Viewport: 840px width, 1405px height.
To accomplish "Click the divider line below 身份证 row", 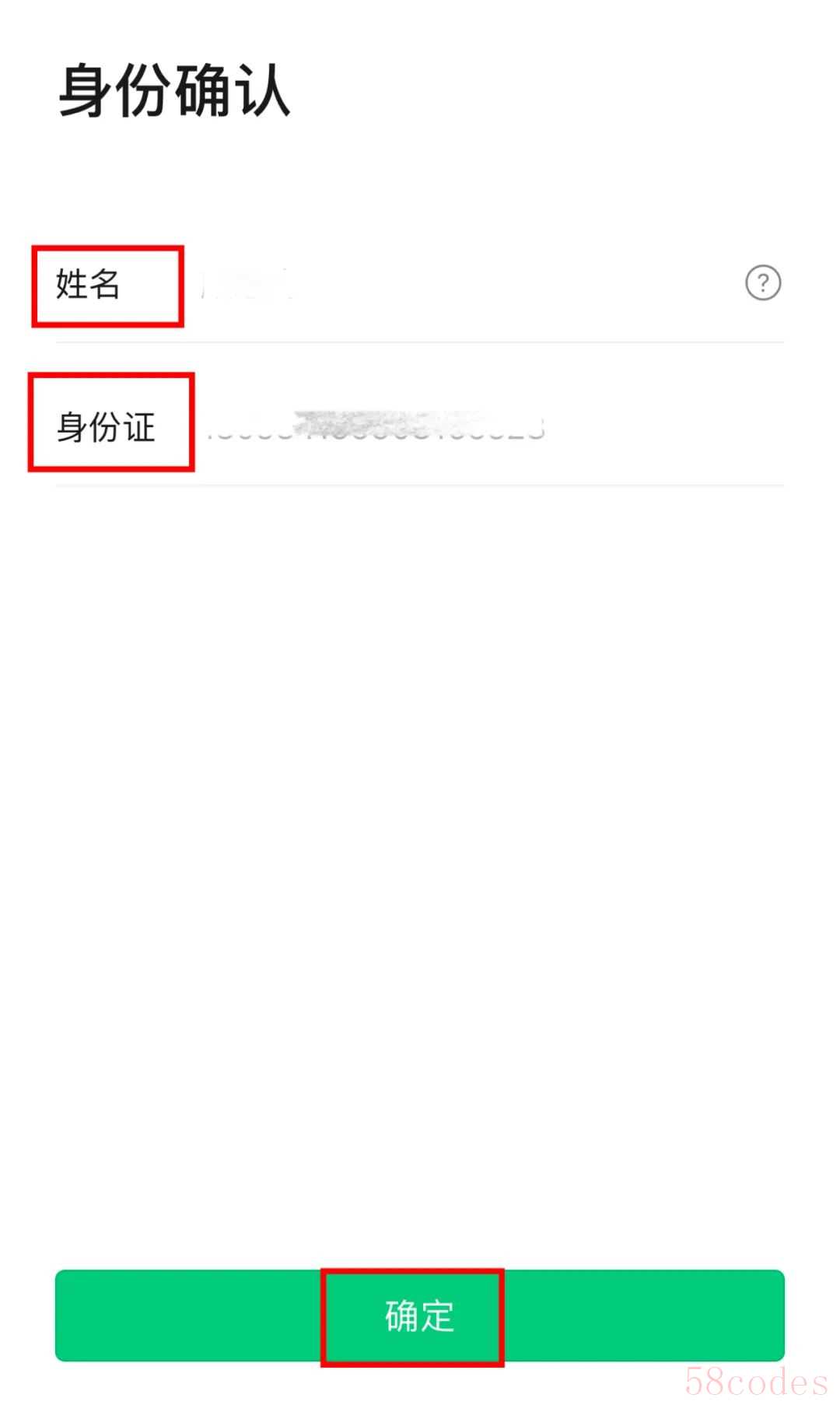I will point(420,485).
